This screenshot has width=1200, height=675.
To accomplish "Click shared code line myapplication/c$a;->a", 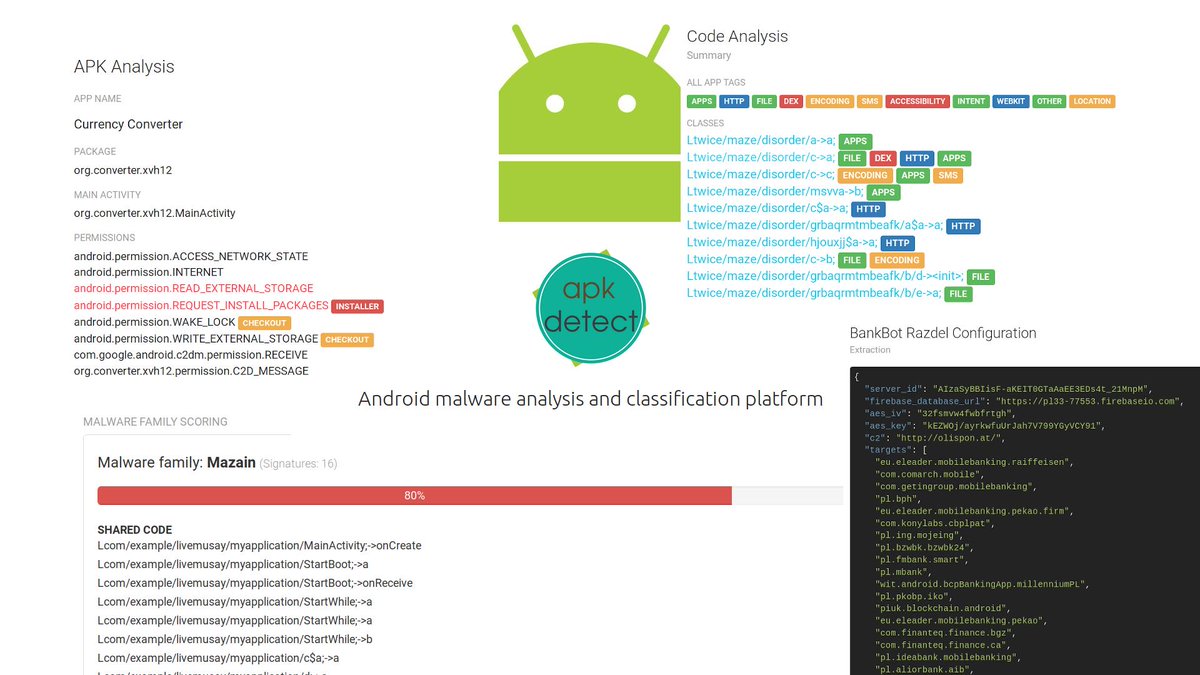I will point(218,658).
